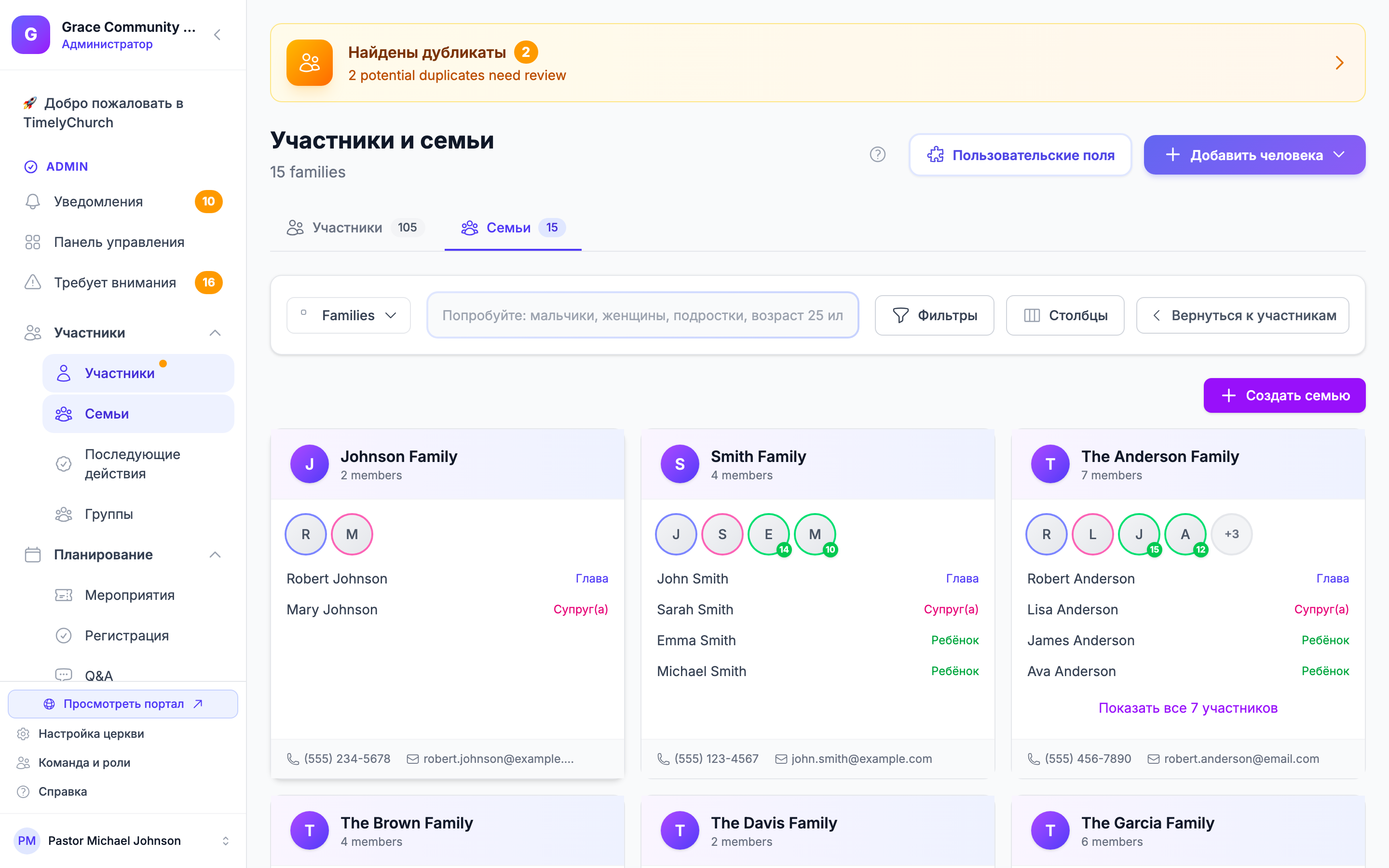The width and height of the screenshot is (1389, 868).
Task: Click john.smith@example.com email
Action: pos(854,759)
